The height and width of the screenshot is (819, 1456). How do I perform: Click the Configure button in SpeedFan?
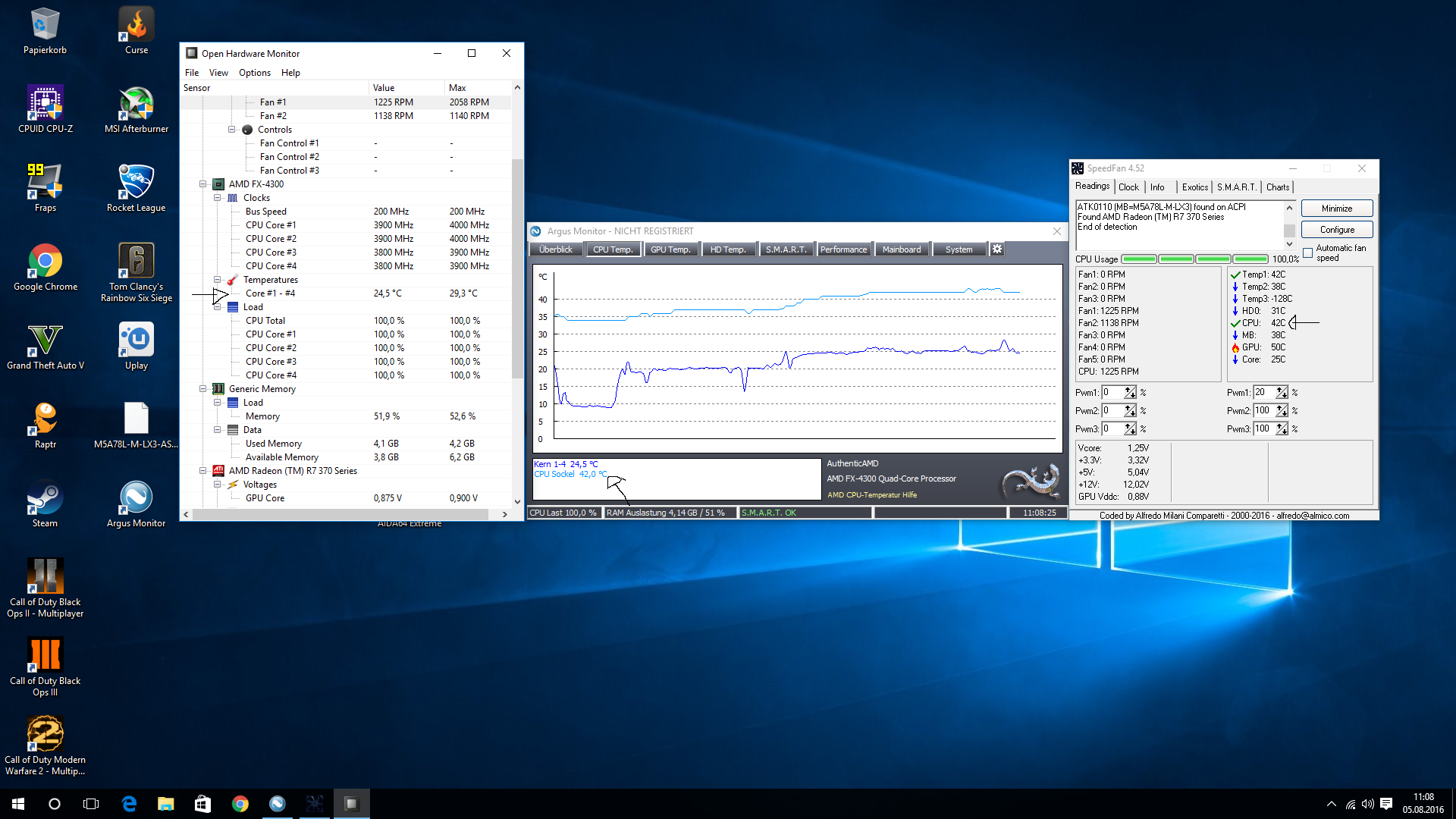pos(1336,230)
